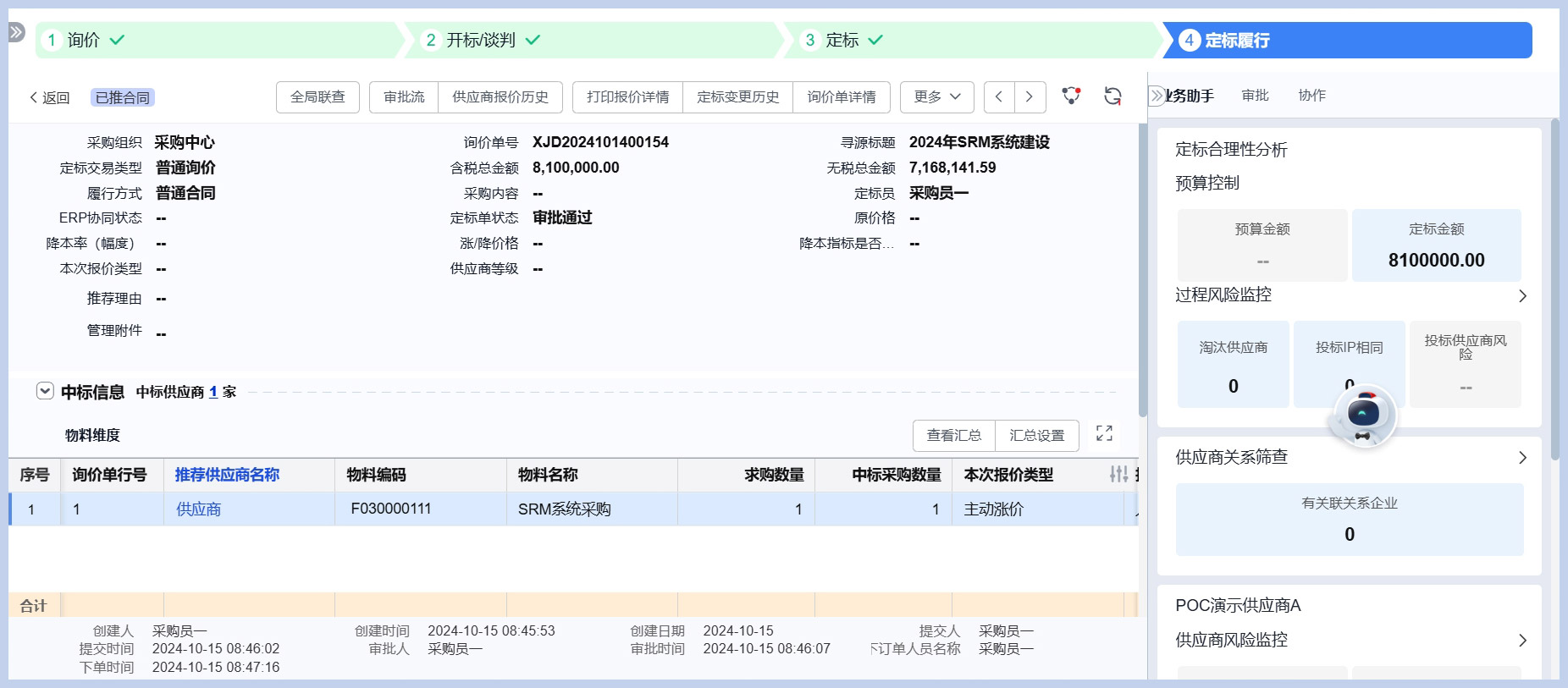Viewport: 1568px width, 688px height.
Task: Go to the previous record arrow
Action: click(999, 96)
